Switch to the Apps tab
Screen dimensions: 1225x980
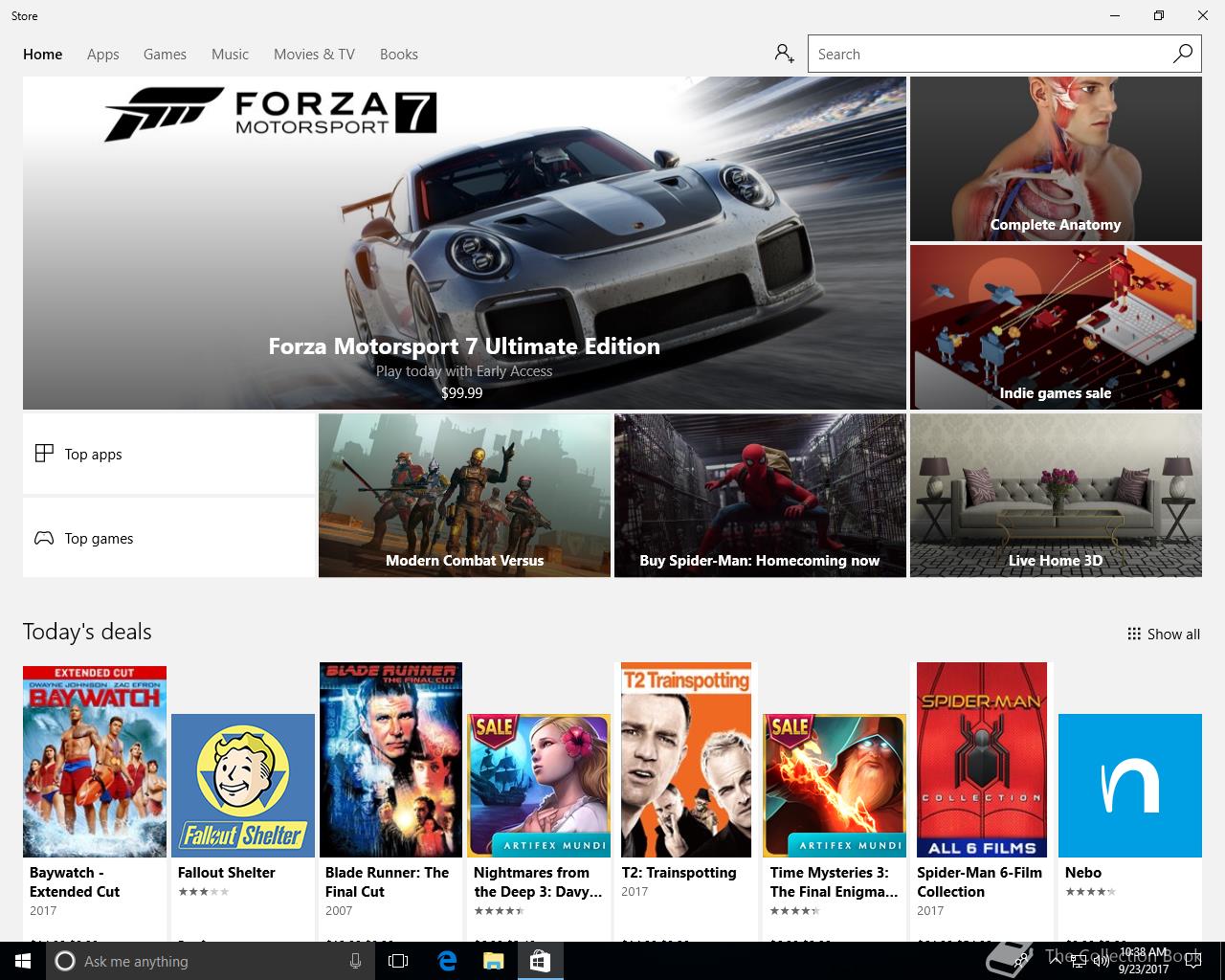[103, 55]
